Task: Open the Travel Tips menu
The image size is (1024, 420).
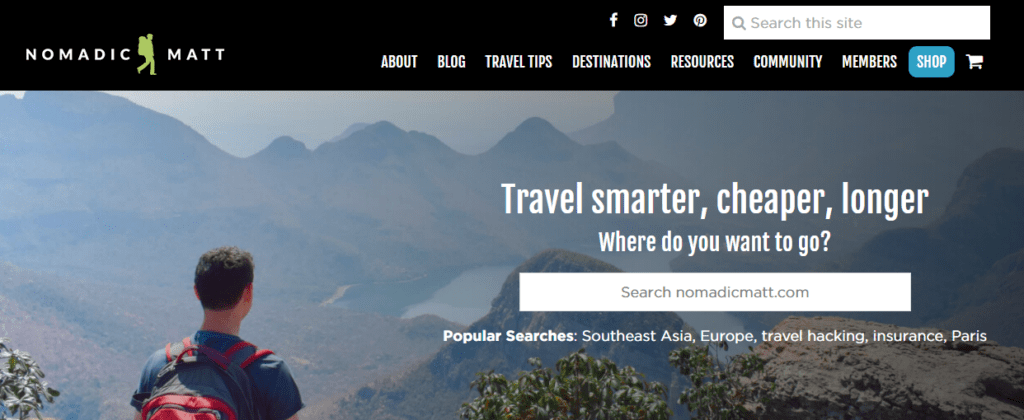Action: (519, 62)
